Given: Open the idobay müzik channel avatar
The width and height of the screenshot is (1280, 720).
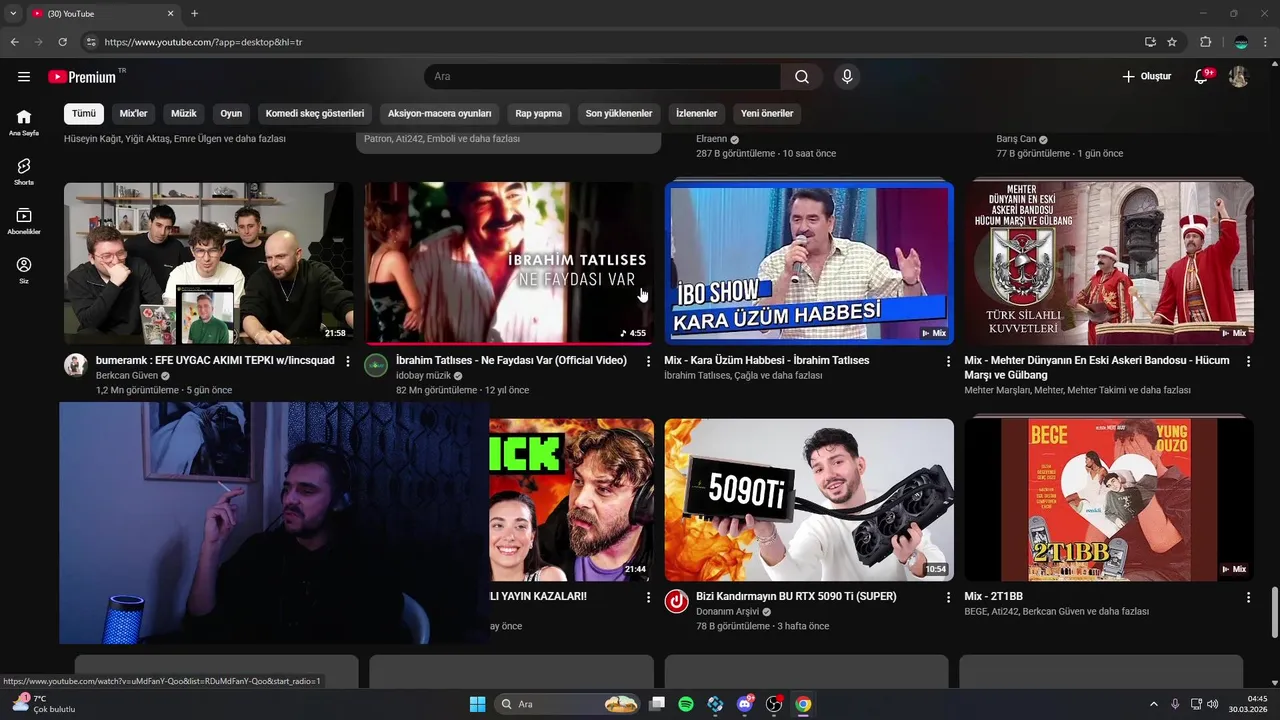Looking at the screenshot, I should coord(376,365).
